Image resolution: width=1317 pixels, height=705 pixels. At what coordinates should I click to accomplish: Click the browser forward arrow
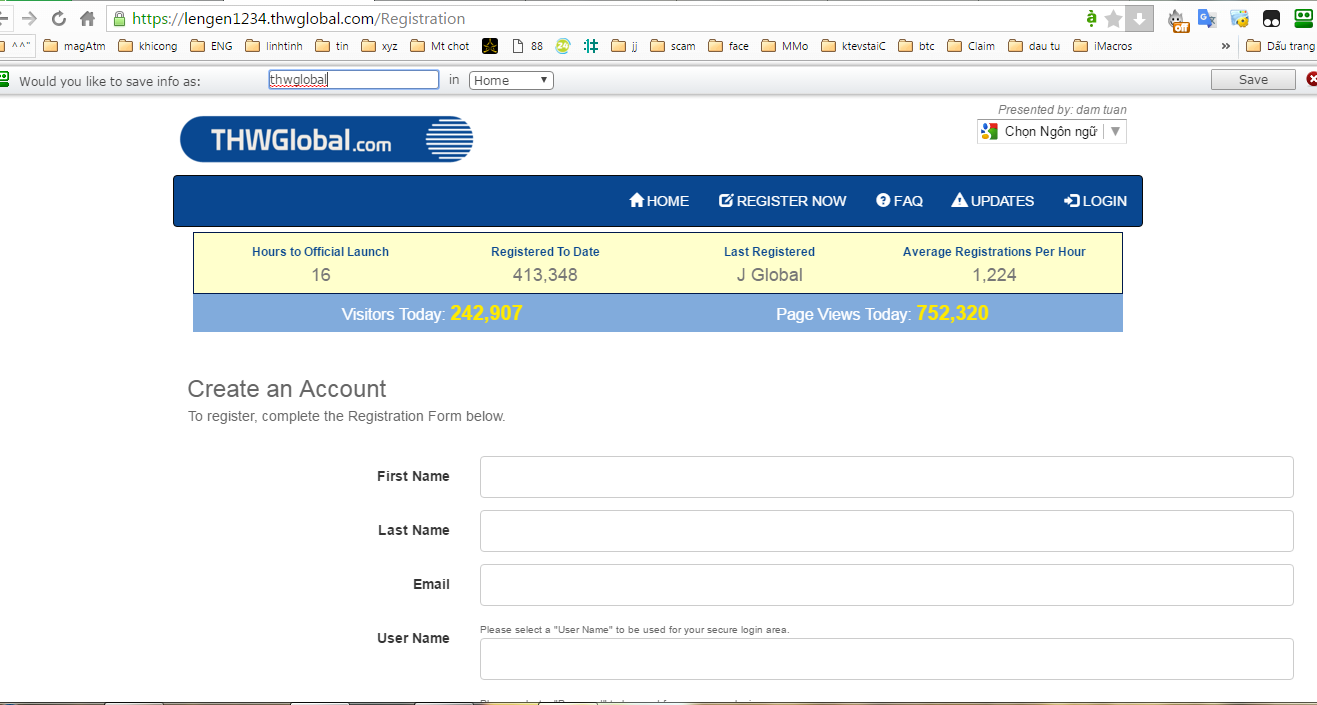click(x=29, y=18)
